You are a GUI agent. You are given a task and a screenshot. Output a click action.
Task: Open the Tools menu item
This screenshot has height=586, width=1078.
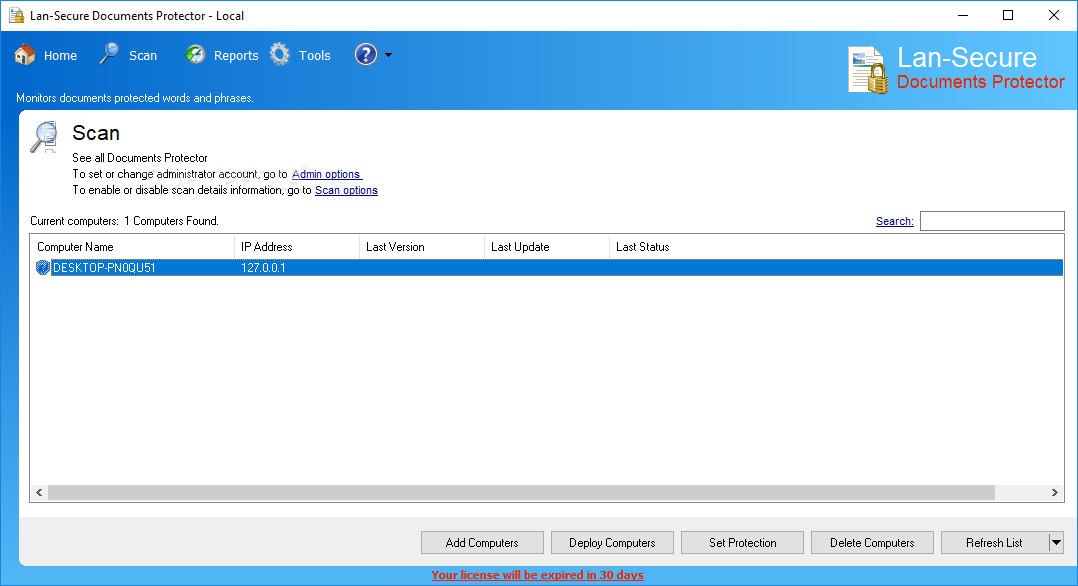[314, 56]
